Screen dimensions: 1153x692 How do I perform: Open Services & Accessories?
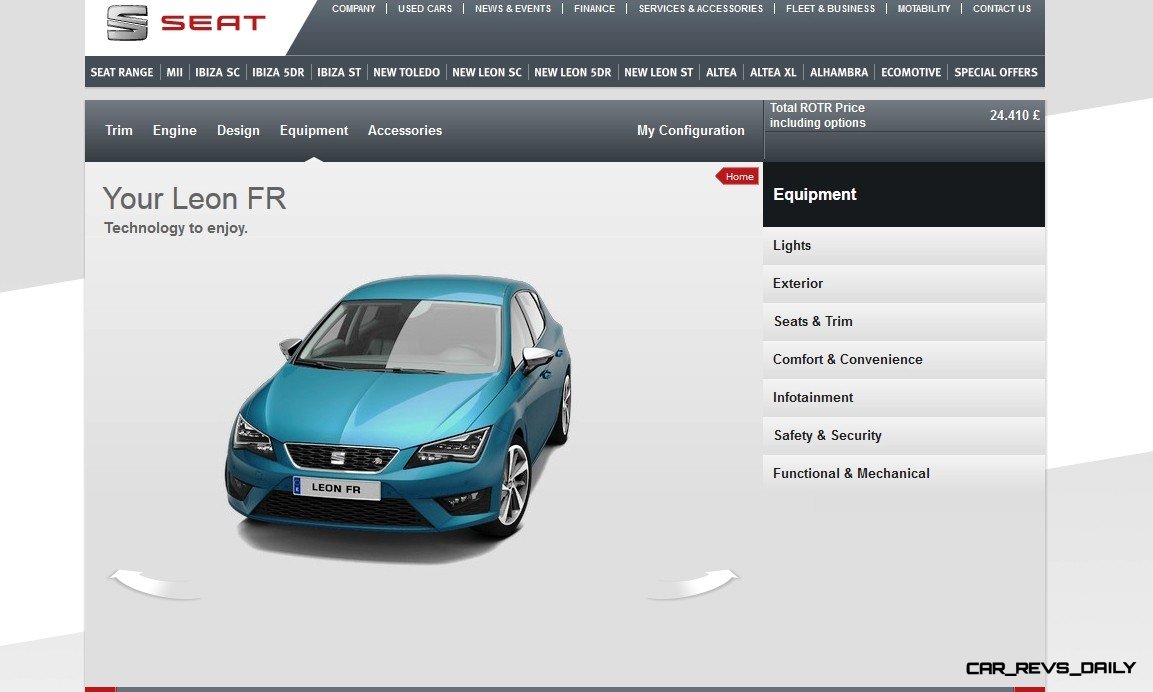point(701,9)
